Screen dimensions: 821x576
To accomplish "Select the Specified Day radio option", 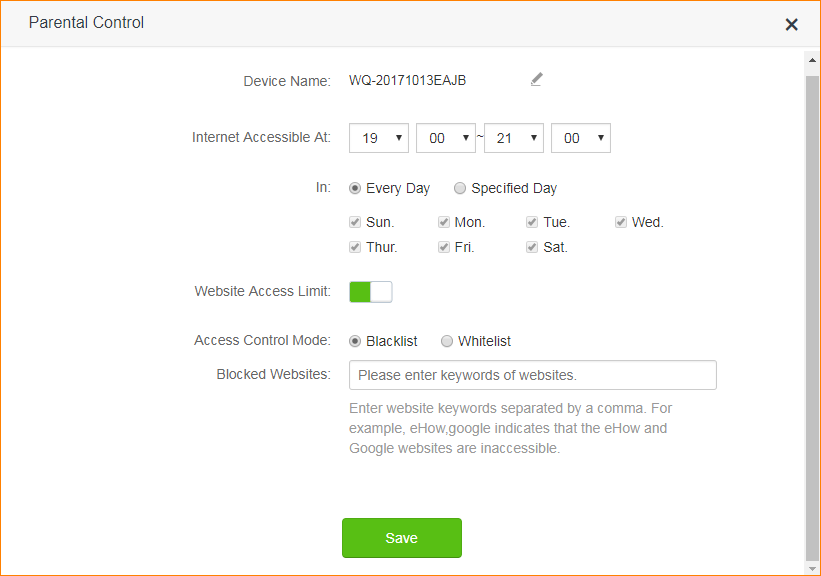I will pyautogui.click(x=460, y=188).
